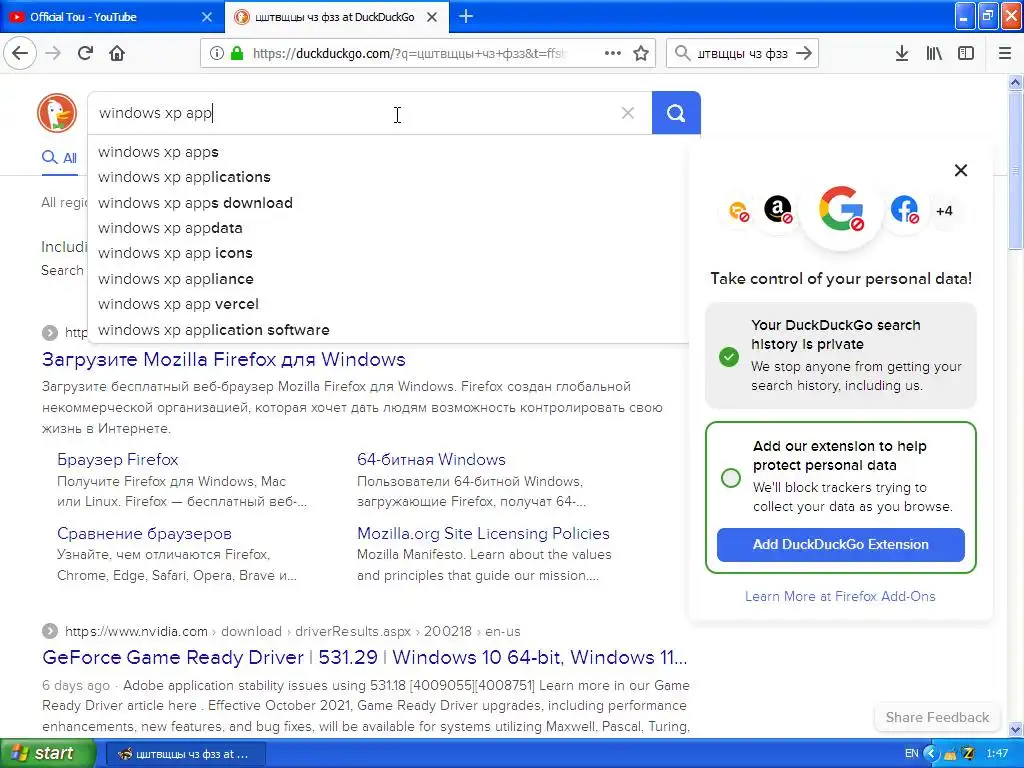Select the All search category tab
This screenshot has height=768, width=1024.
59,158
